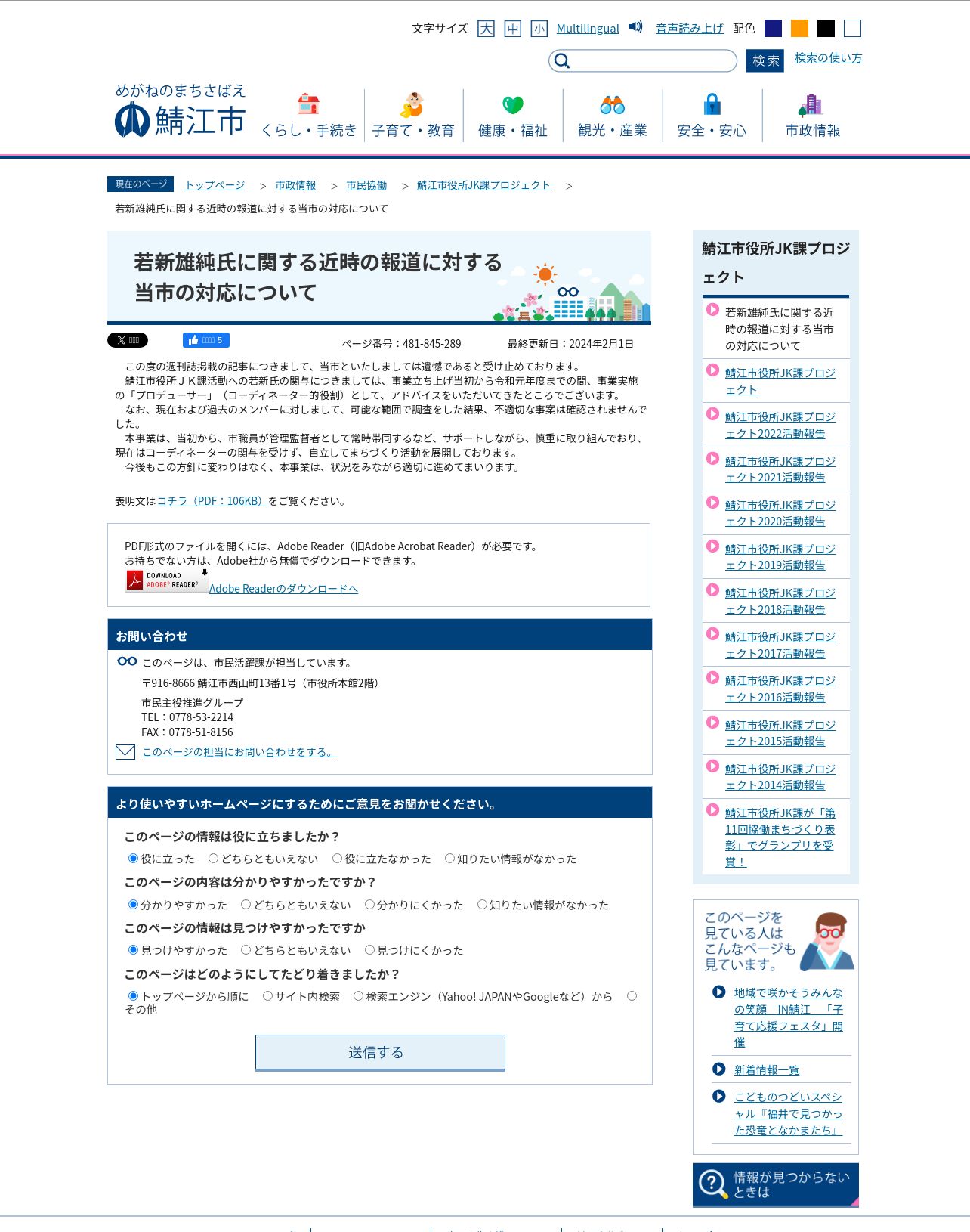Image resolution: width=970 pixels, height=1232 pixels.
Task: Click the Sabae City logo
Action: tap(181, 110)
